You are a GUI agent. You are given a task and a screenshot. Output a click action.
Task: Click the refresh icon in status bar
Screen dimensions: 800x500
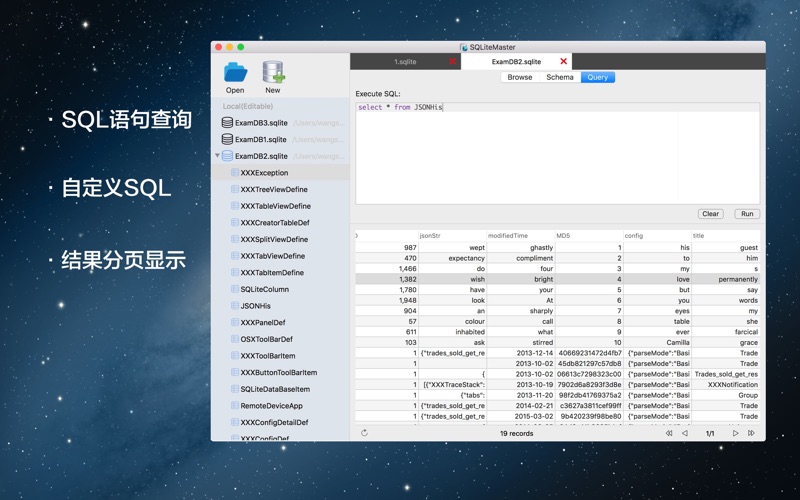tap(364, 433)
